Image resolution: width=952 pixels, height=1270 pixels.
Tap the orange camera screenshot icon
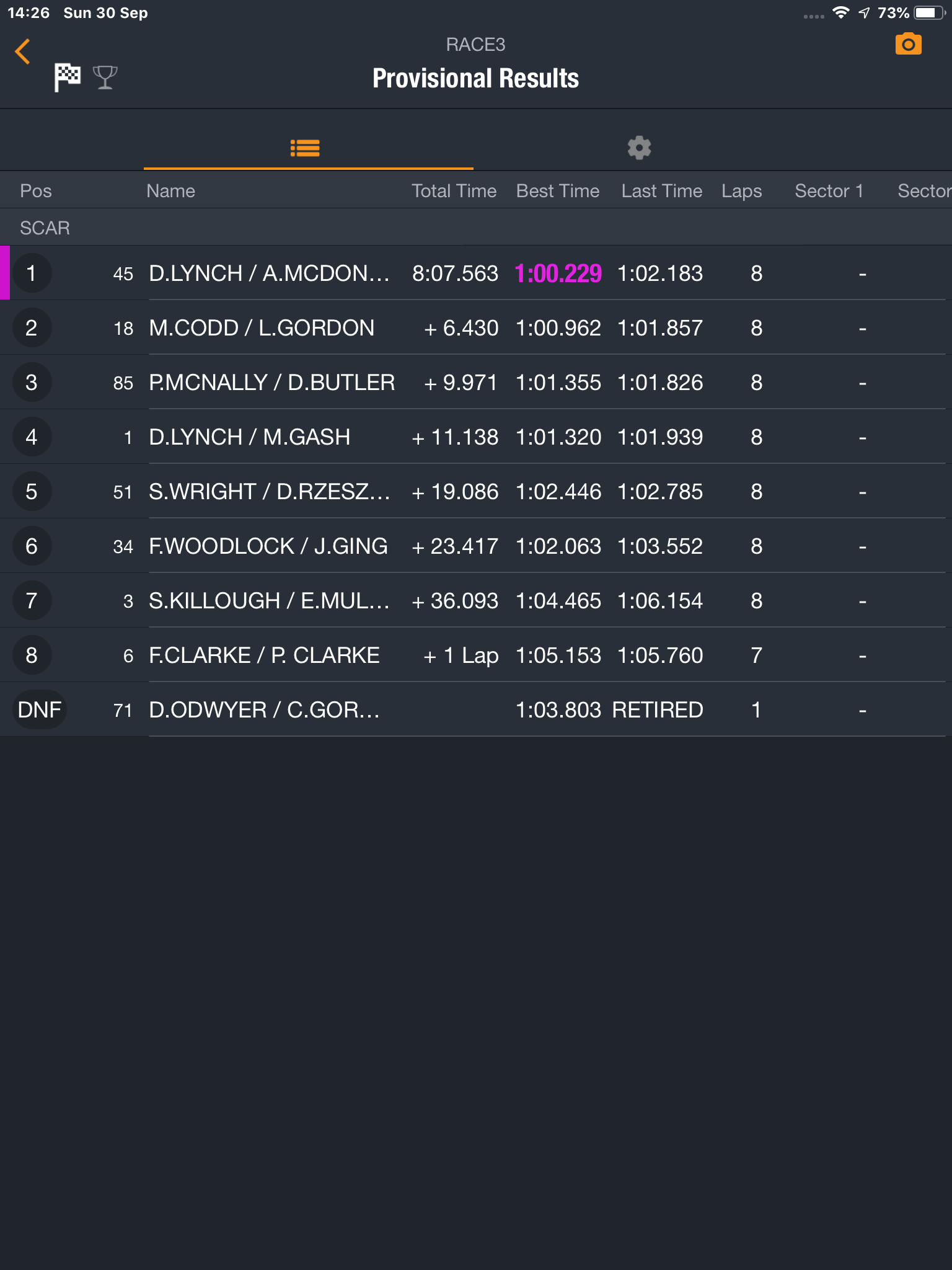[x=908, y=44]
